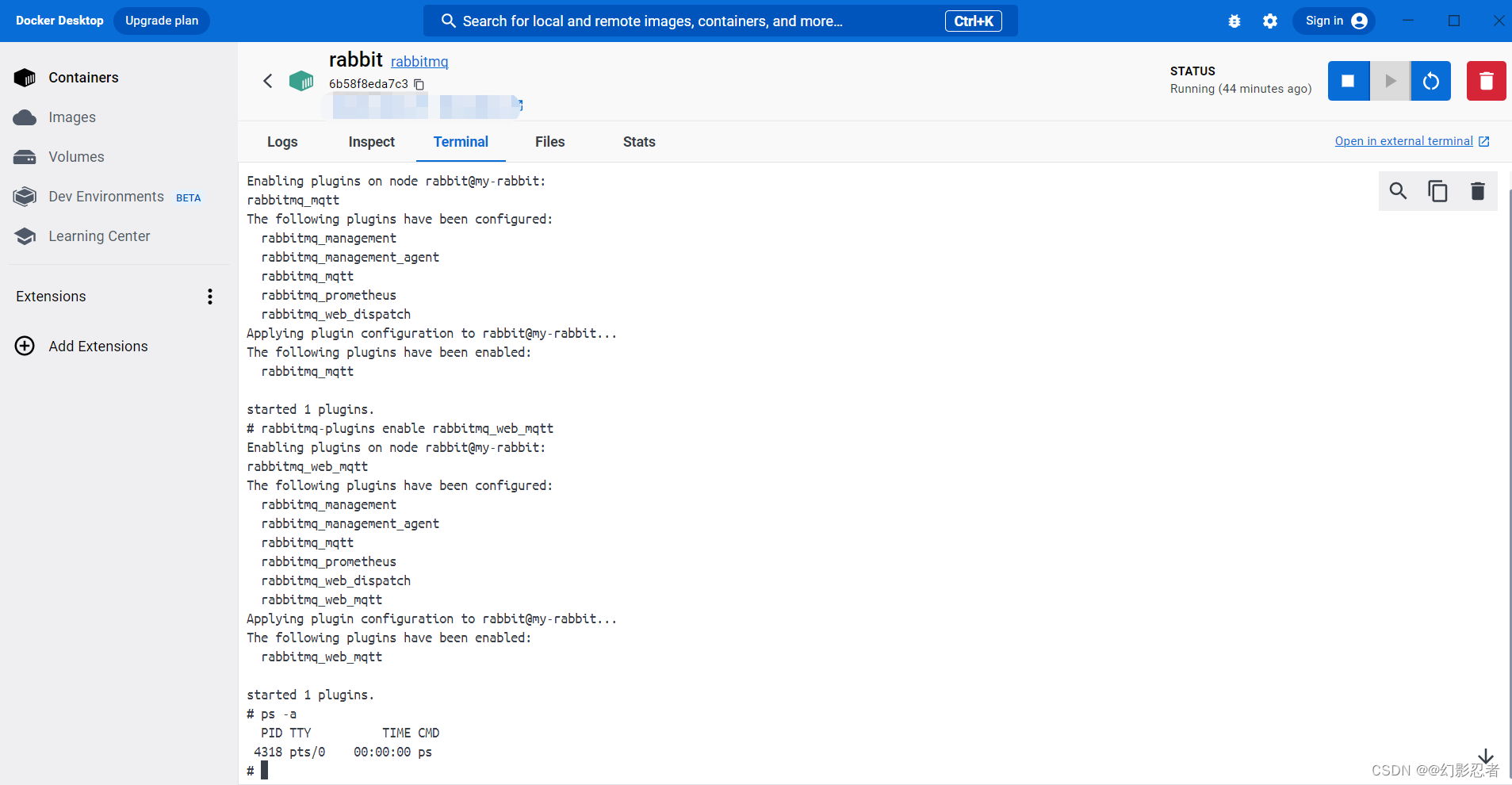Select the Terminal tab
The image size is (1512, 785).
pos(461,142)
